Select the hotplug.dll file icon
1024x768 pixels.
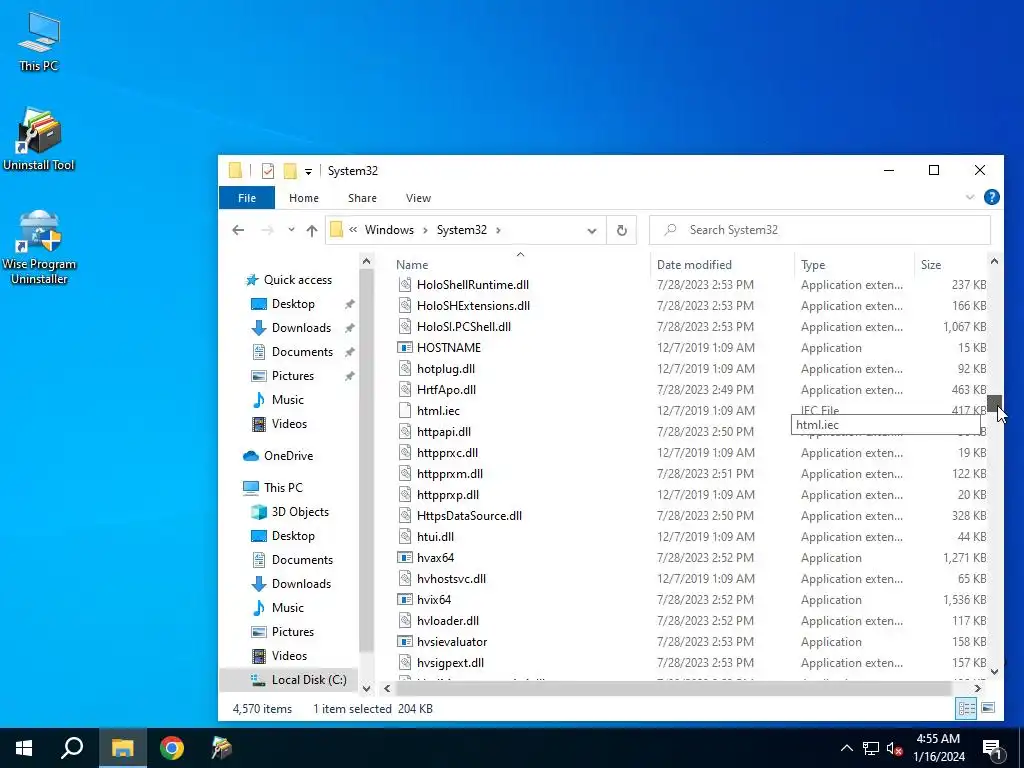[x=405, y=368]
